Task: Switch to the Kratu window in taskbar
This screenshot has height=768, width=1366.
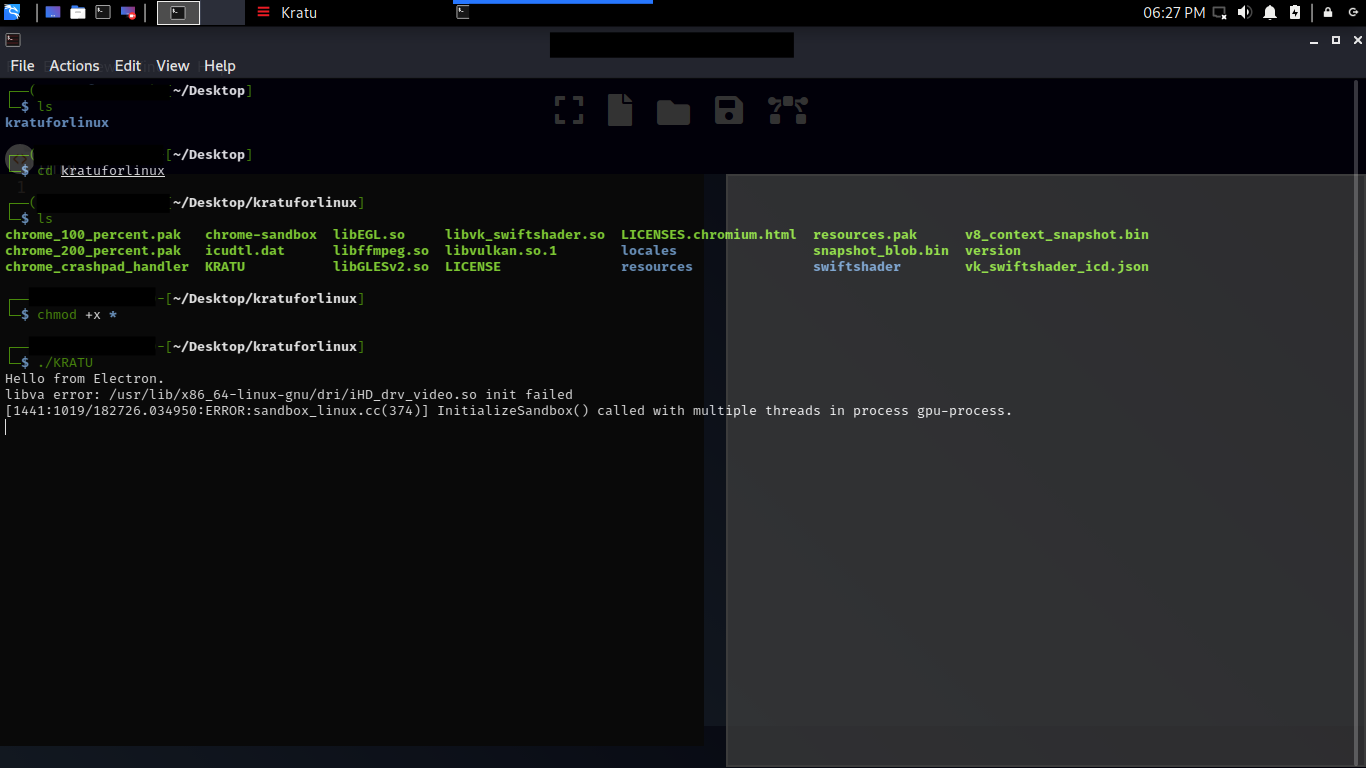Action: 299,13
